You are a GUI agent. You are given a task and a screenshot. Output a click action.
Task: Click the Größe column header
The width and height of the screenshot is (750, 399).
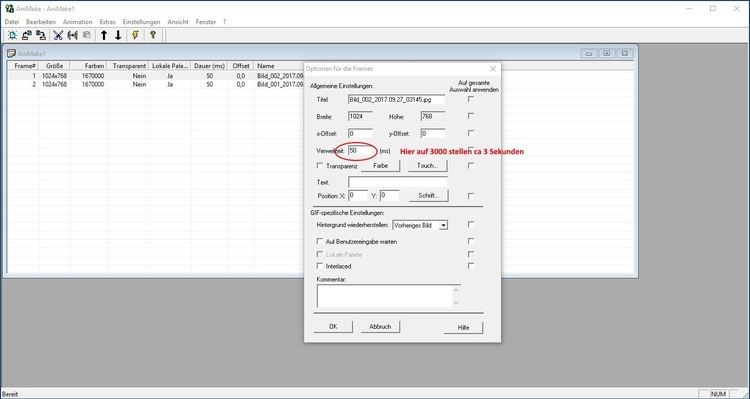pos(55,66)
